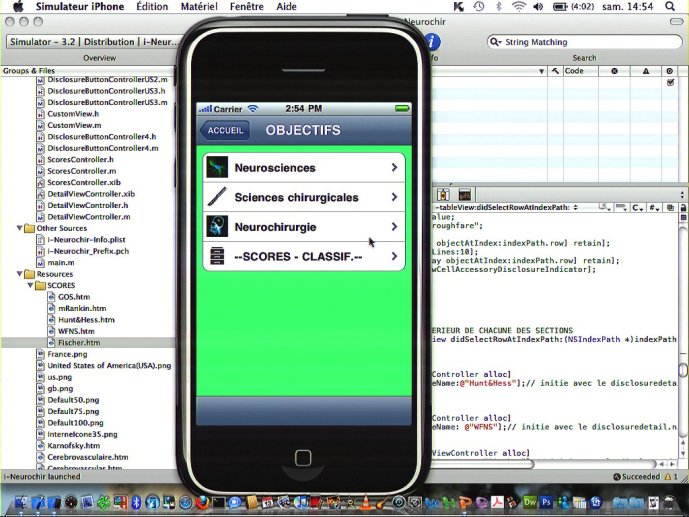Open the Time Machine icon in menu bar
The image size is (689, 517).
pos(479,7)
